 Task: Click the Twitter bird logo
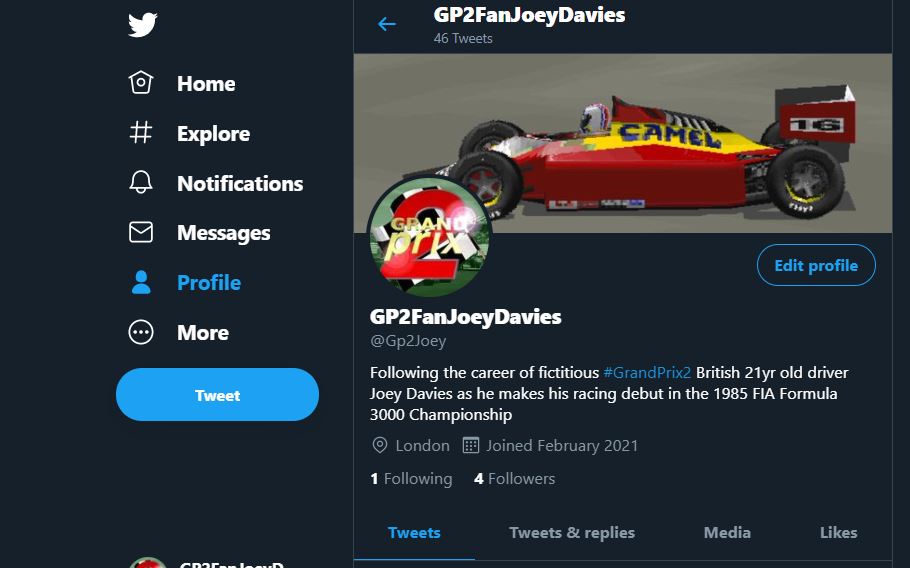(142, 24)
